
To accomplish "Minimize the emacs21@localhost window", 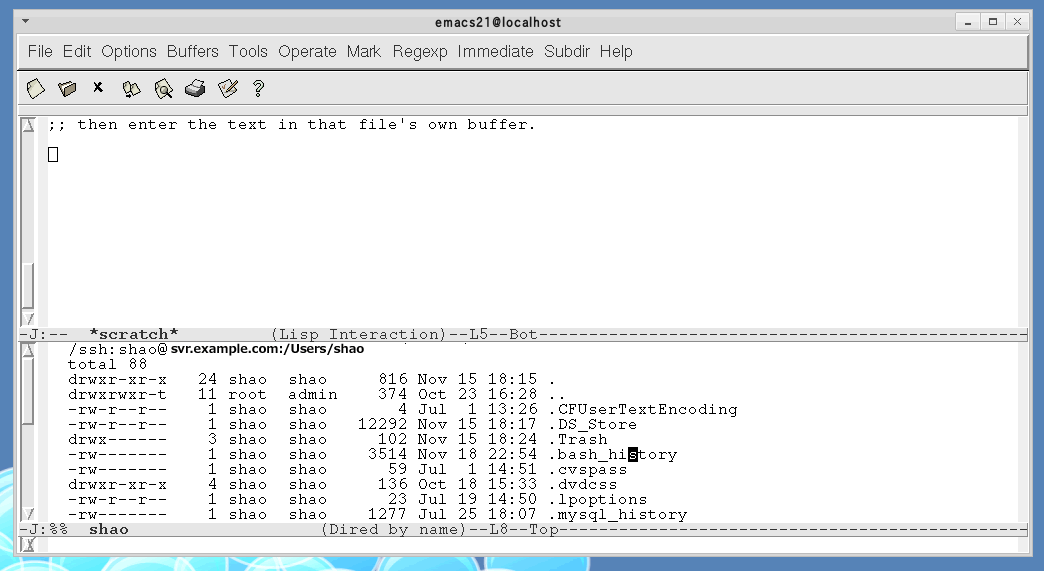I will click(967, 22).
